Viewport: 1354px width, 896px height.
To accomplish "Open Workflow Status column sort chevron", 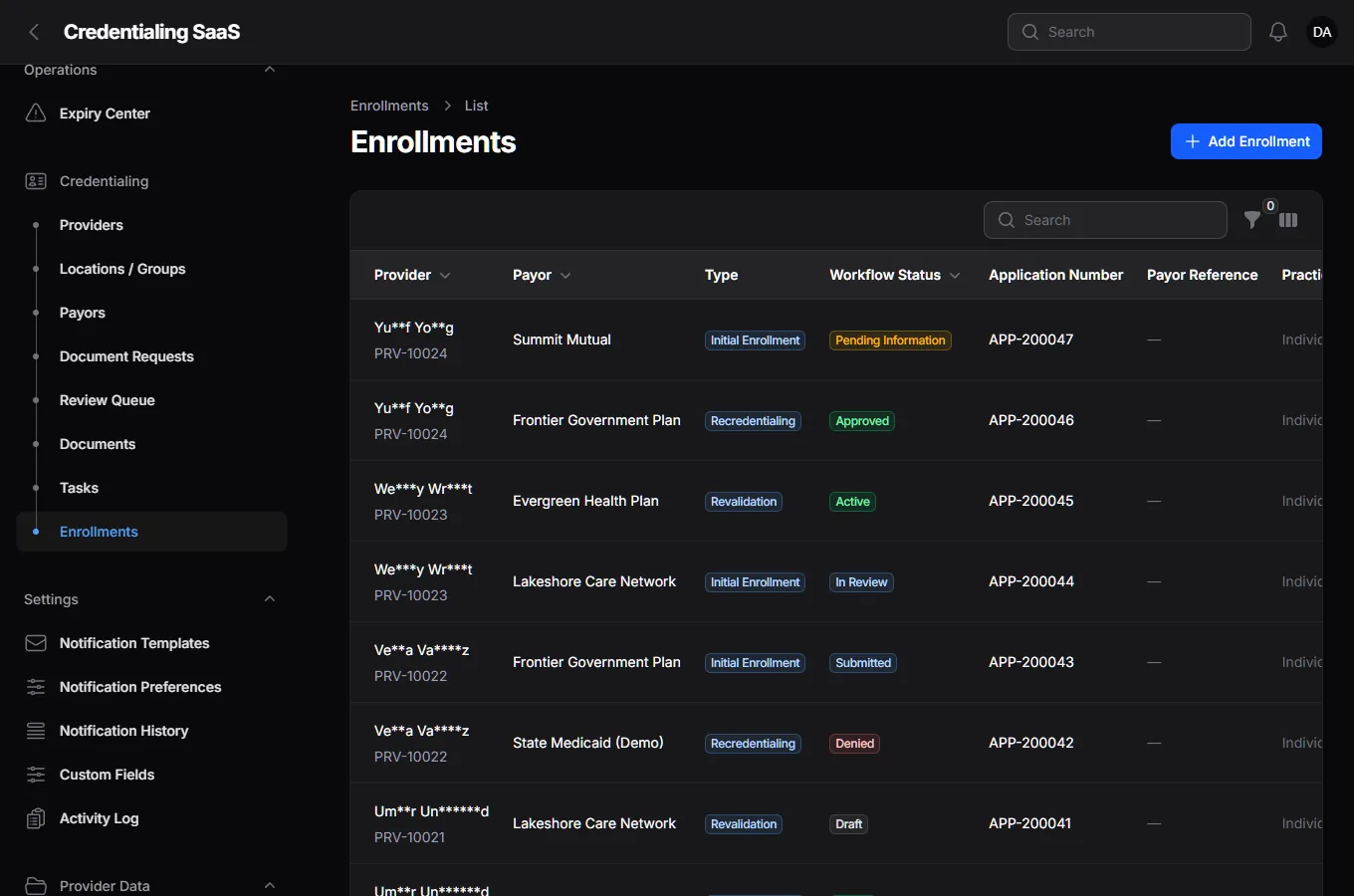I will click(955, 275).
